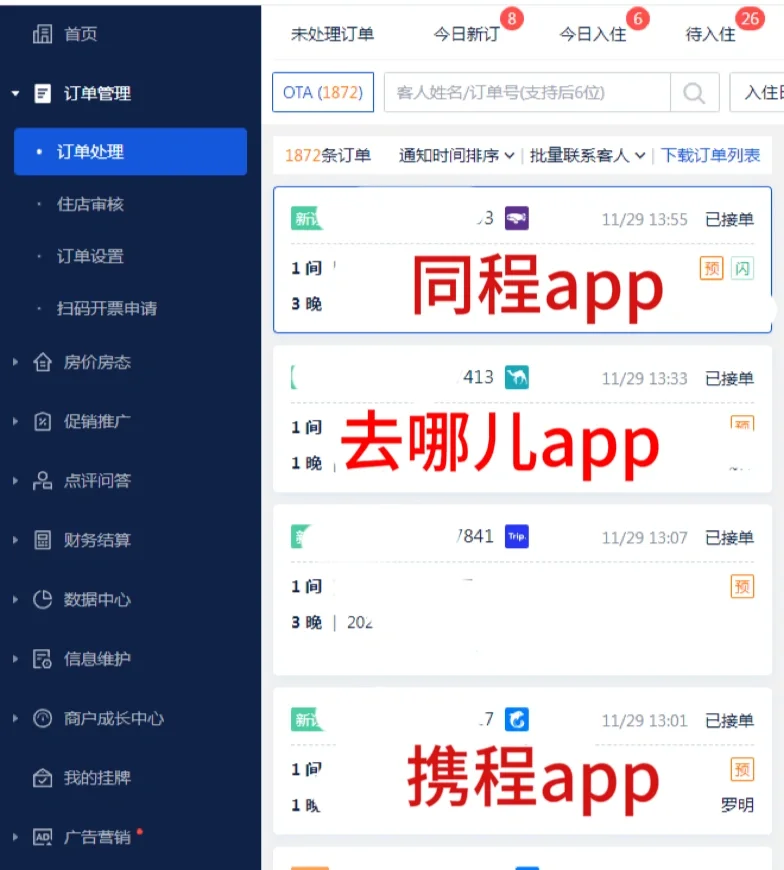This screenshot has width=784, height=870.
Task: Click the 促销推广 percent icon
Action: (x=42, y=422)
